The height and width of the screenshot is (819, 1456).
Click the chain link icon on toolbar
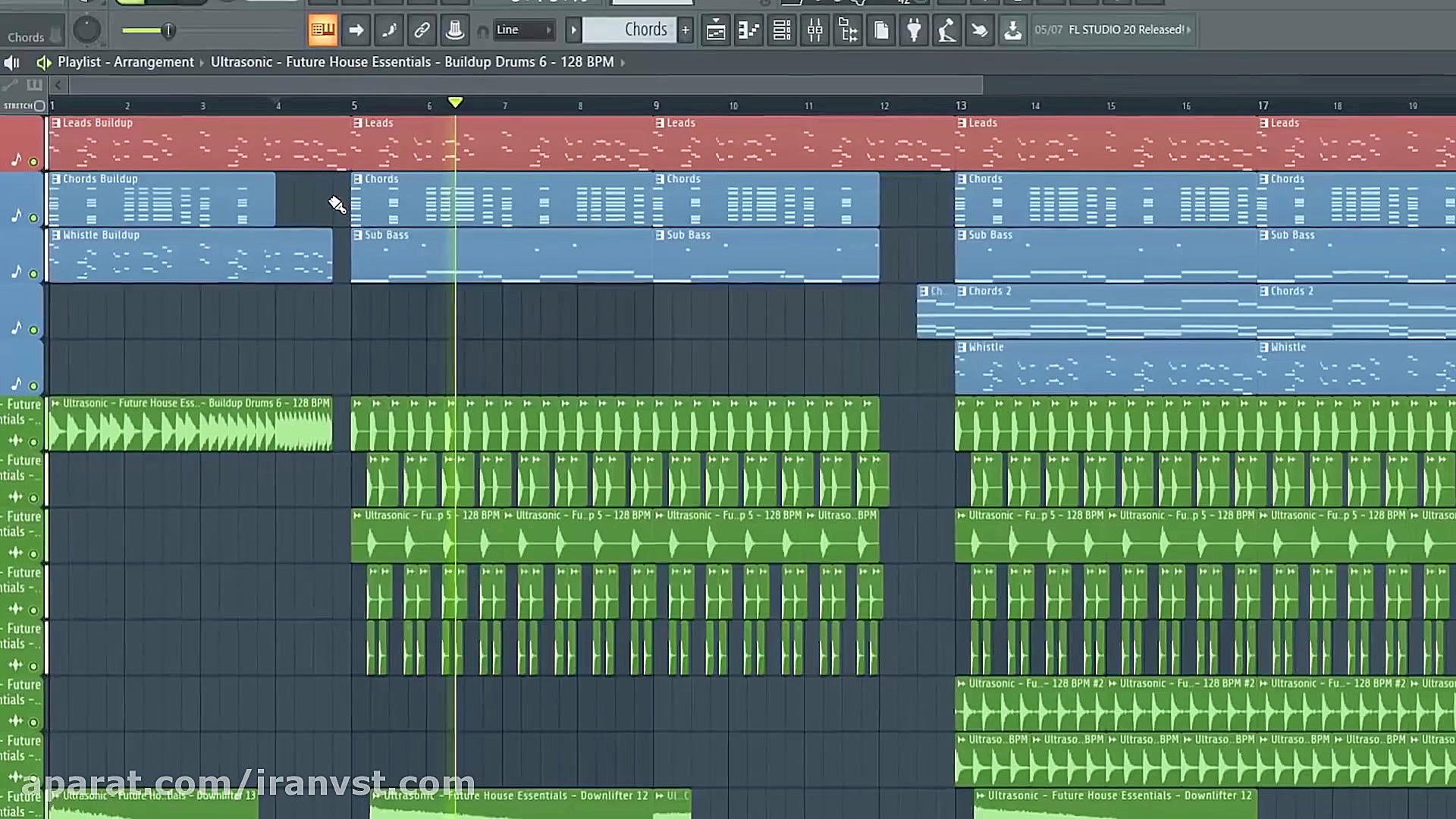422,30
